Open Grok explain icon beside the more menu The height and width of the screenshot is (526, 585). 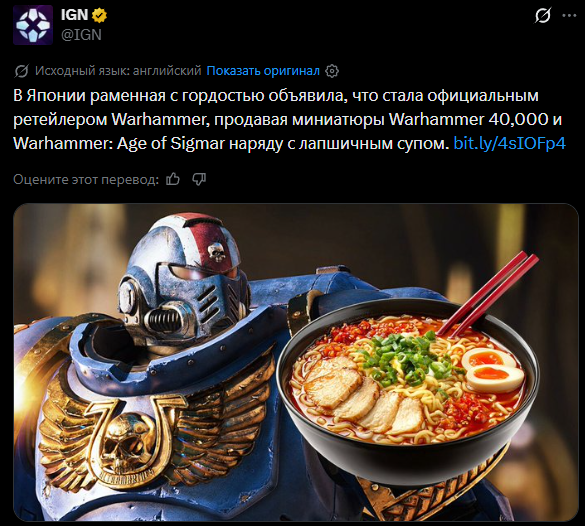[x=542, y=15]
